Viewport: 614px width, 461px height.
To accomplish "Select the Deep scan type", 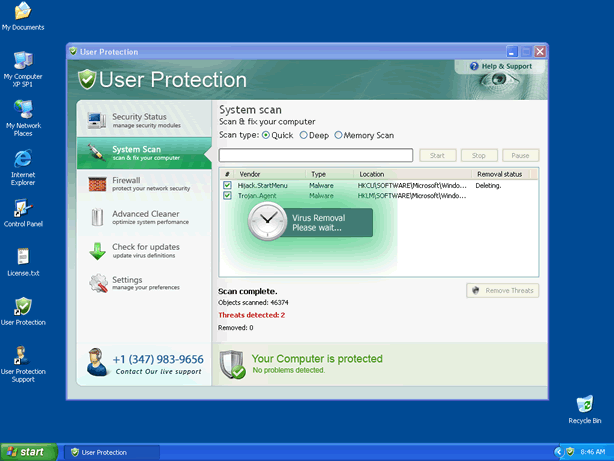I will [x=304, y=135].
